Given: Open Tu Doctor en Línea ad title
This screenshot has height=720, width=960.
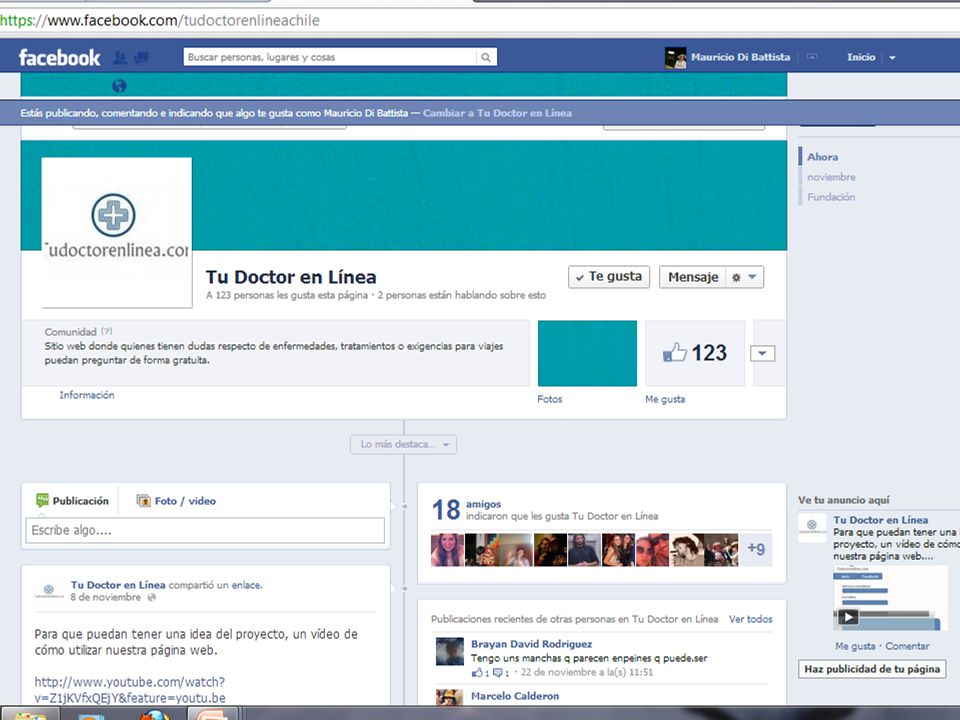Looking at the screenshot, I should [x=880, y=520].
